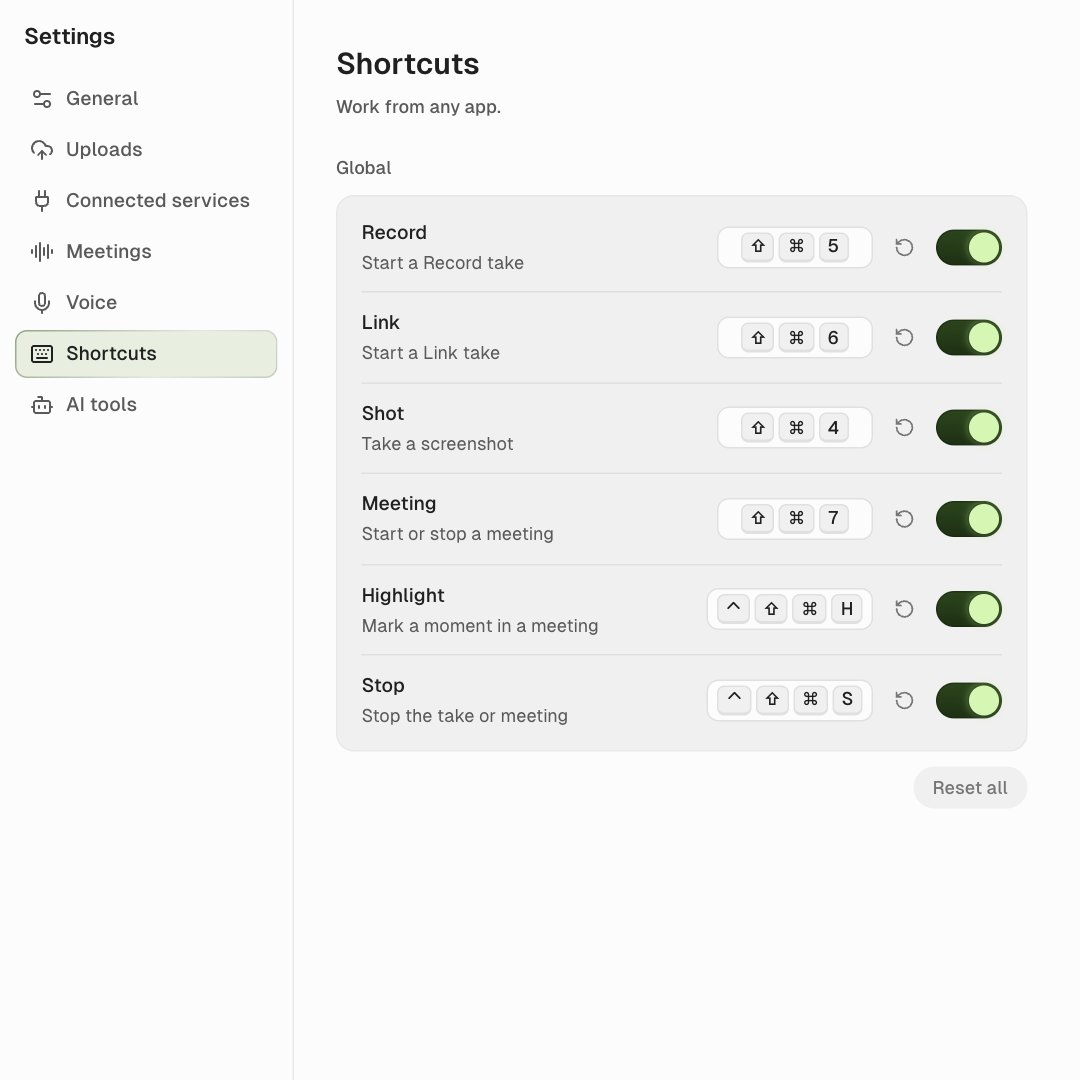Switch to Voice settings
Viewport: 1080px width, 1080px height.
(x=146, y=302)
